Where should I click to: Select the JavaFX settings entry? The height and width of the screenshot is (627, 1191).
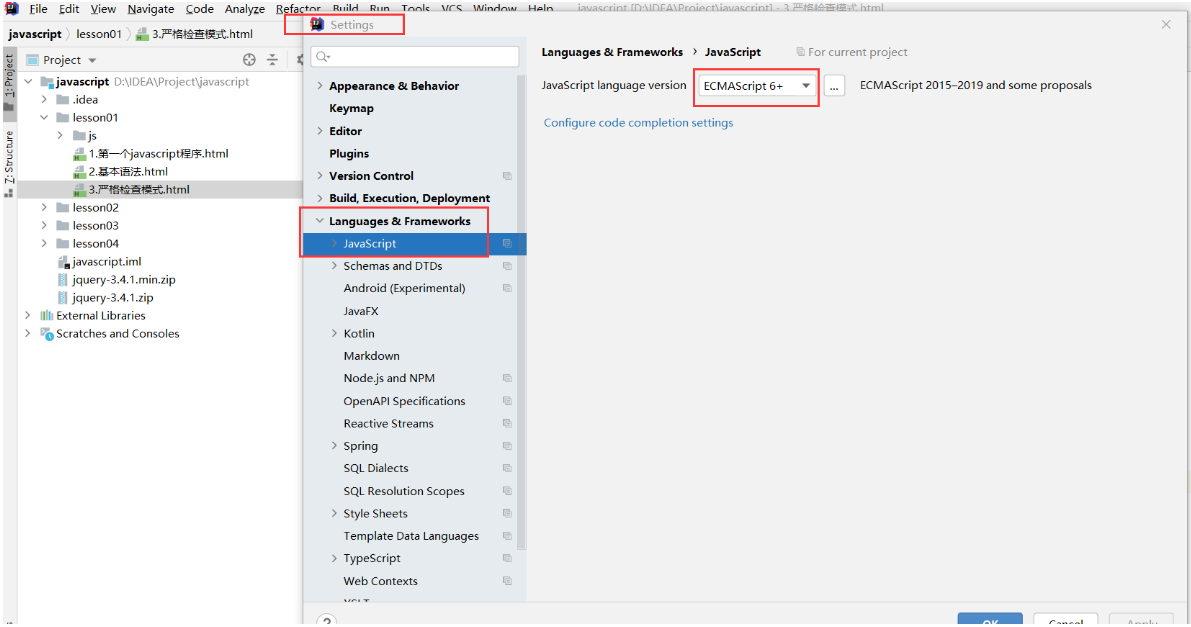[361, 312]
